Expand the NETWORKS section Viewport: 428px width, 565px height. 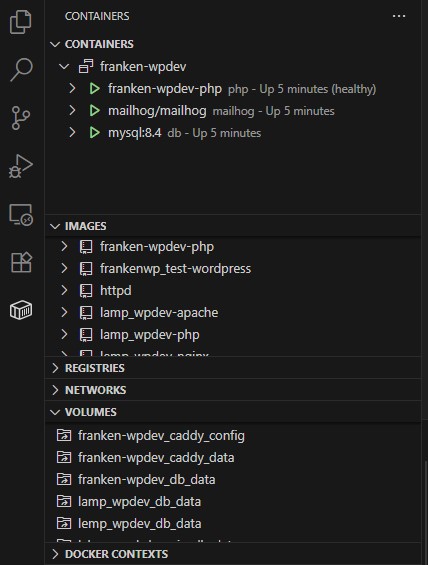point(55,390)
